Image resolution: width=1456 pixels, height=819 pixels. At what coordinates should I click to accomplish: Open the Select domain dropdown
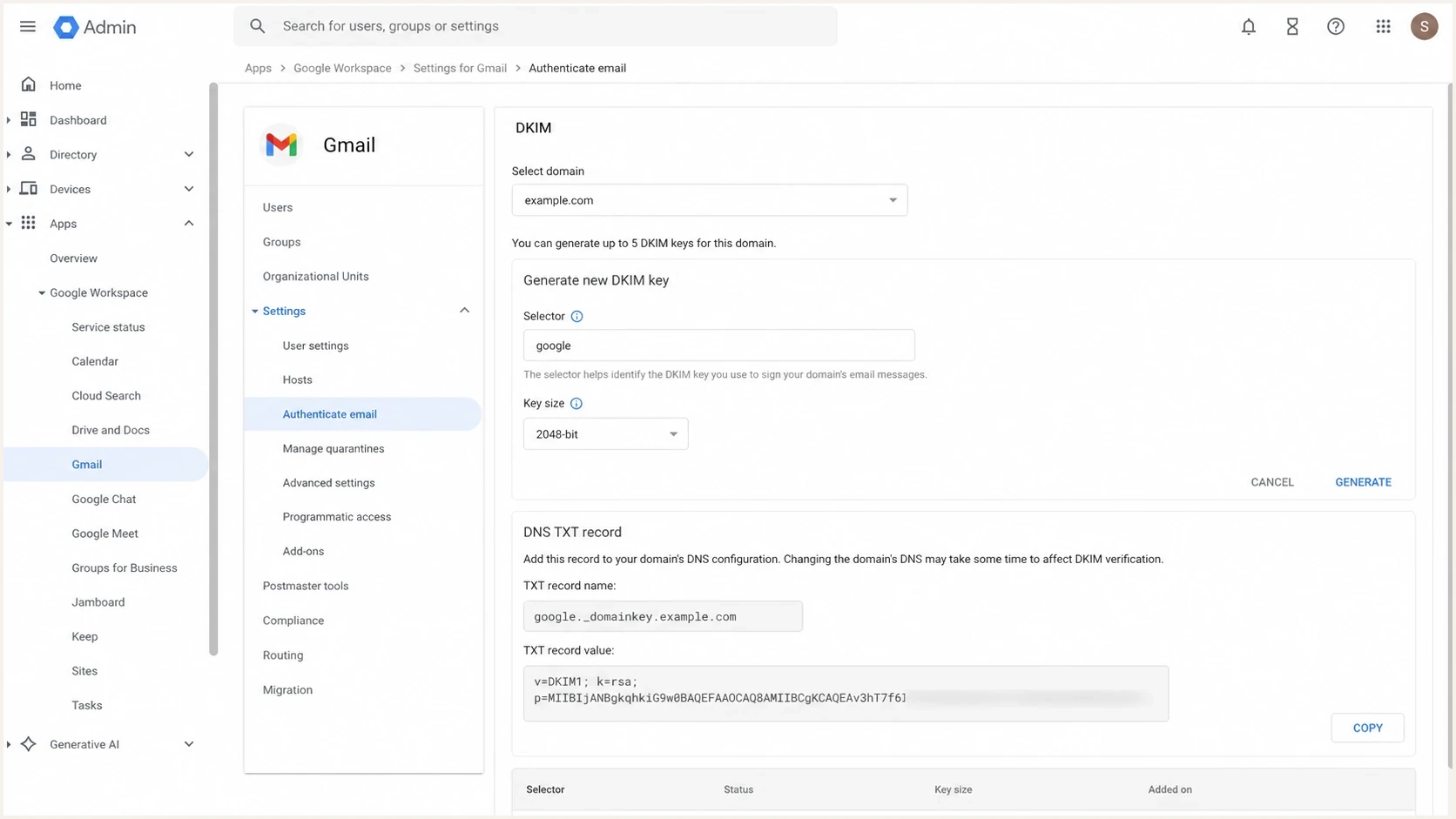point(710,200)
